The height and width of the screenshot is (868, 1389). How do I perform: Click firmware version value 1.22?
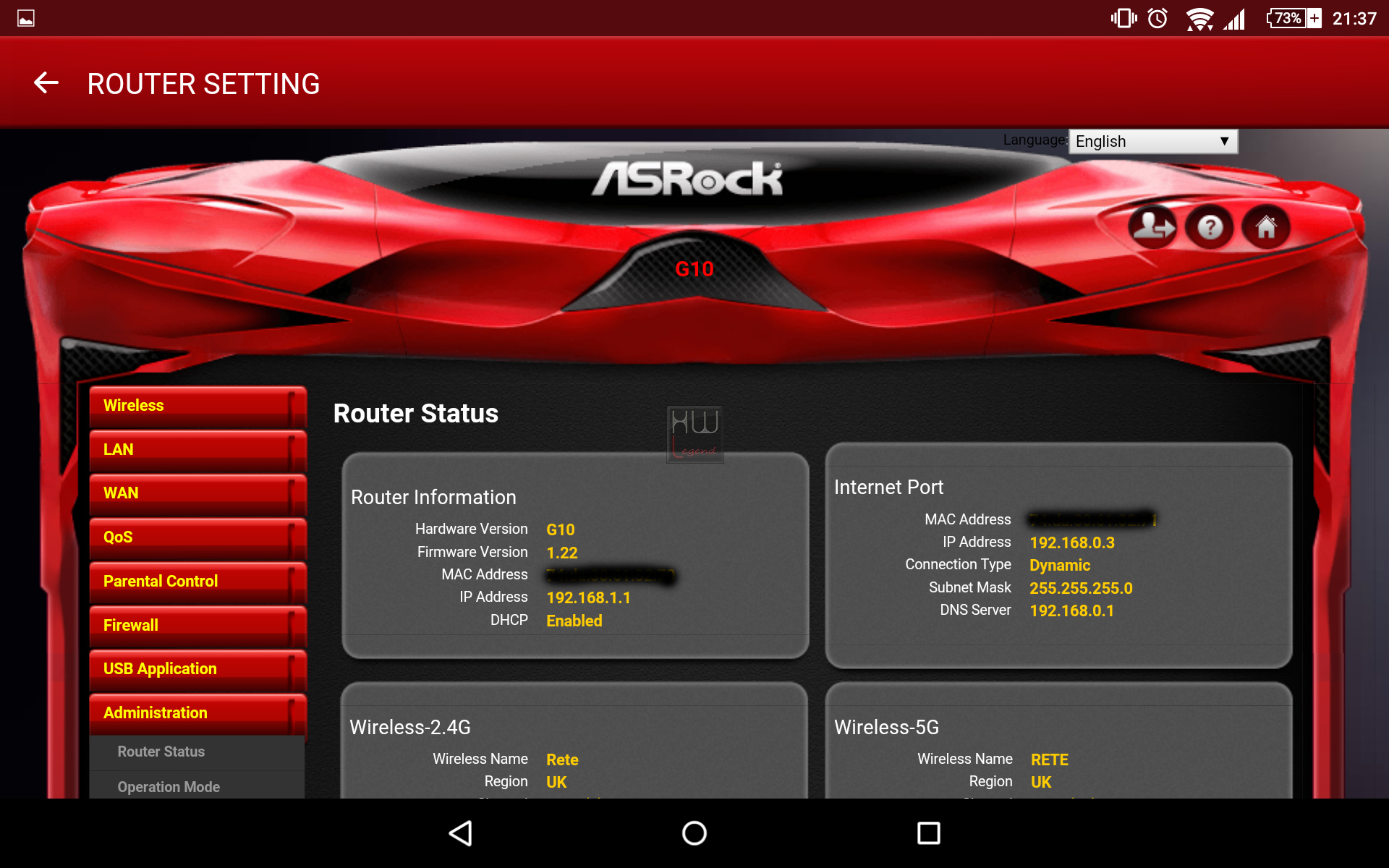[562, 553]
